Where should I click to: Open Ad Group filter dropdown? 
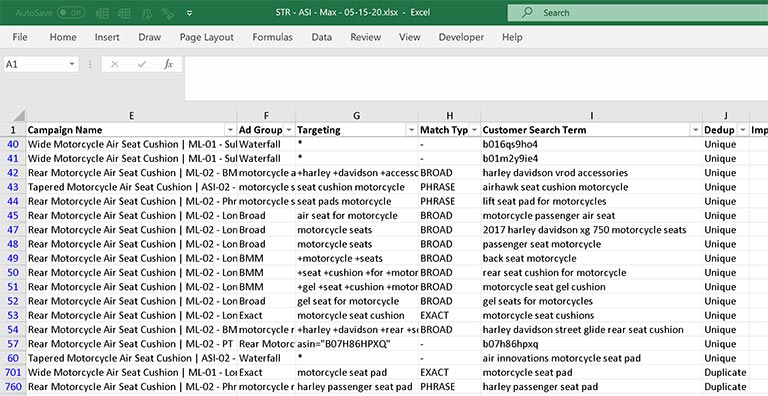289,130
